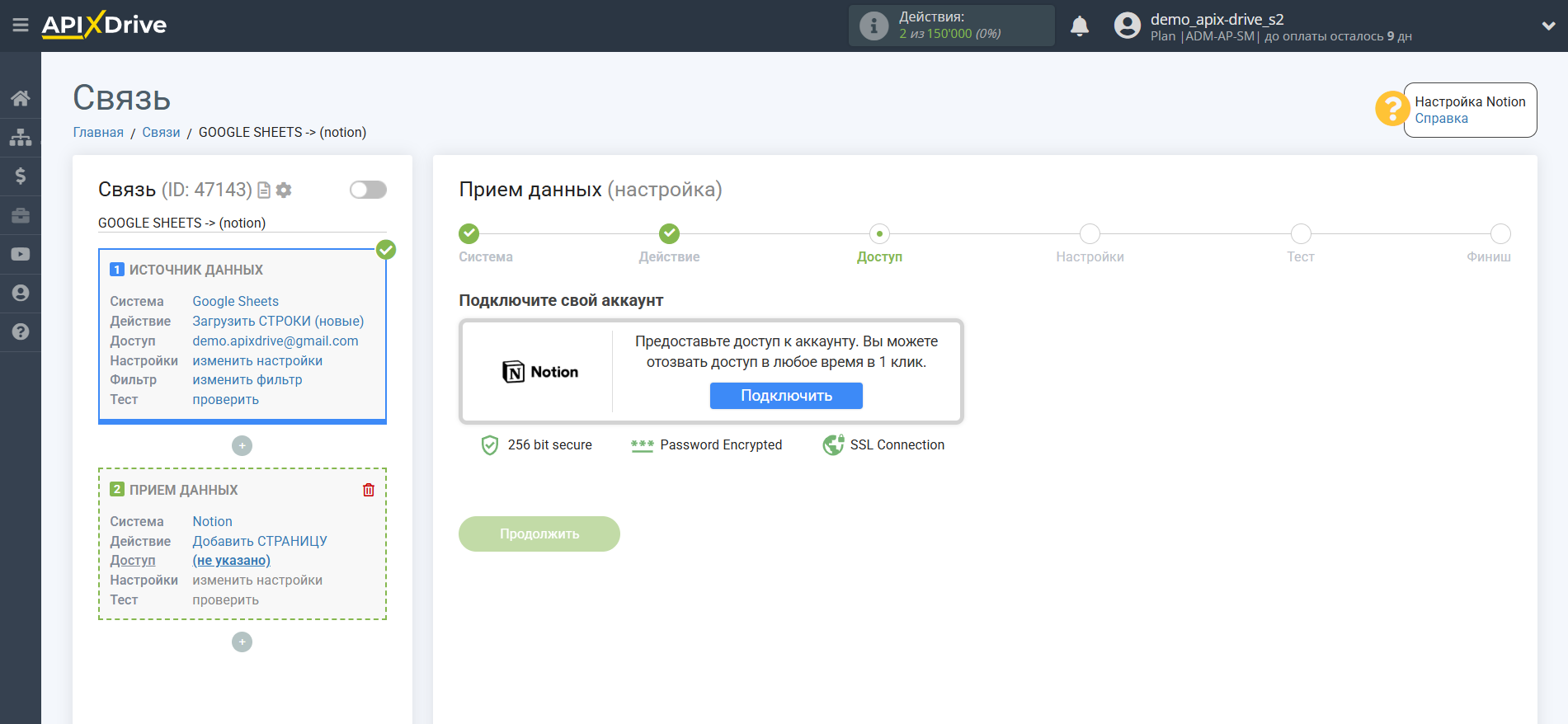This screenshot has height=724, width=1568.
Task: Open Notion receiver system link
Action: pos(213,521)
